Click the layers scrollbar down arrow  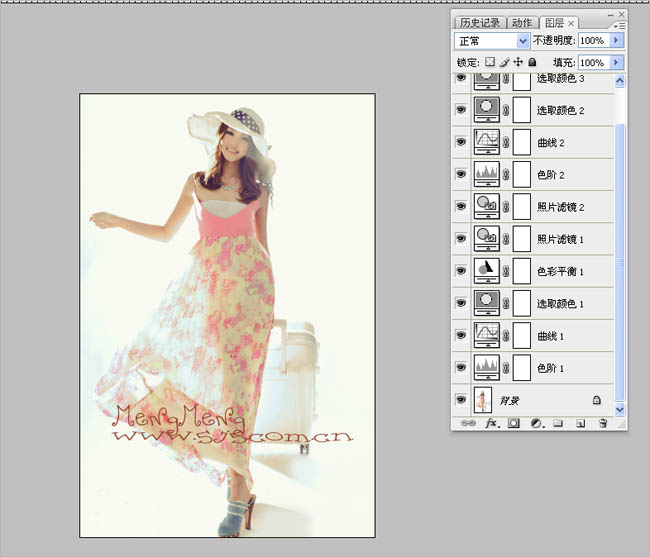tap(620, 409)
